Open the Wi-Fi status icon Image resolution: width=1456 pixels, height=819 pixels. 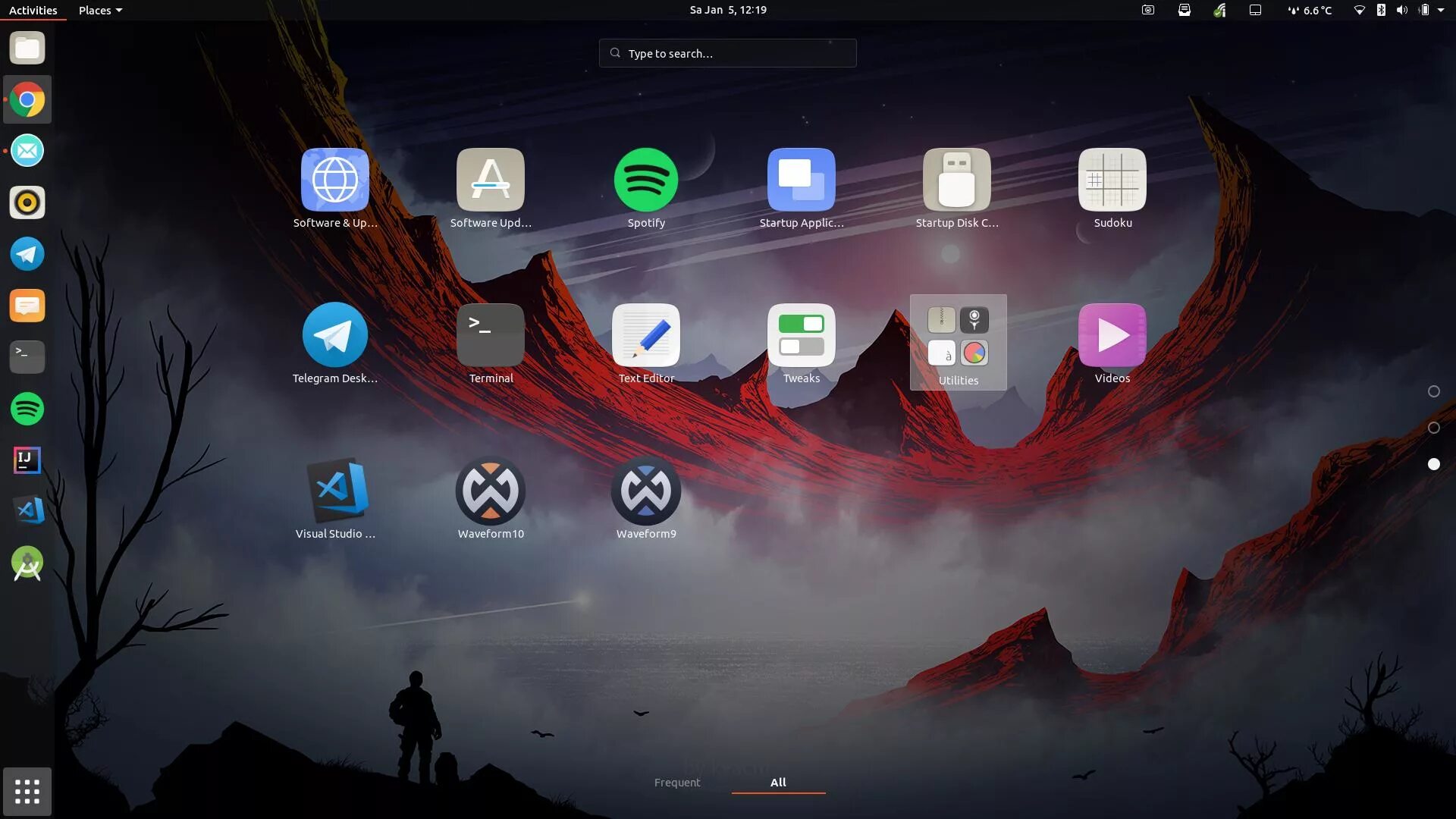1360,10
